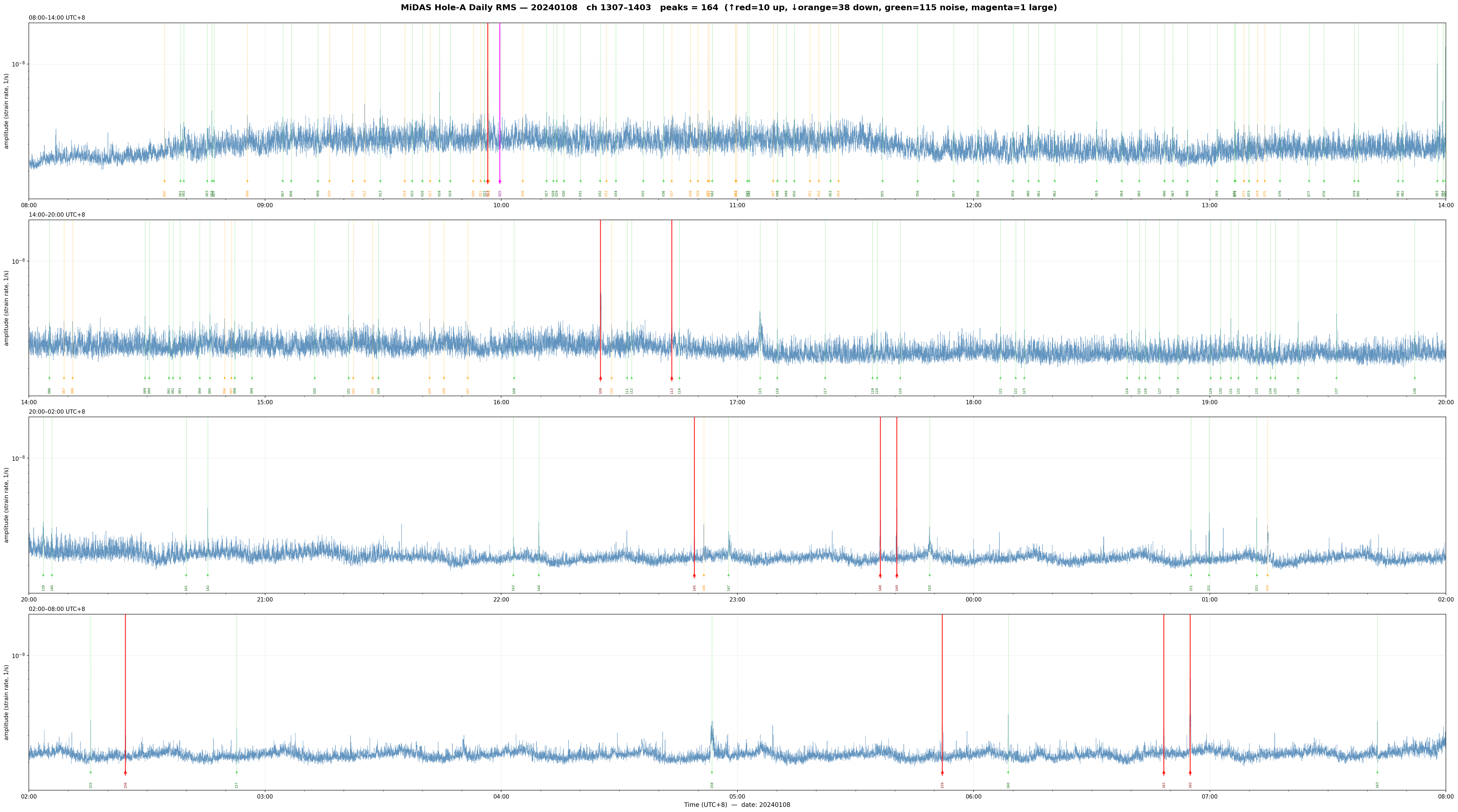Click the "17:00" x-axis tick label

(737, 402)
